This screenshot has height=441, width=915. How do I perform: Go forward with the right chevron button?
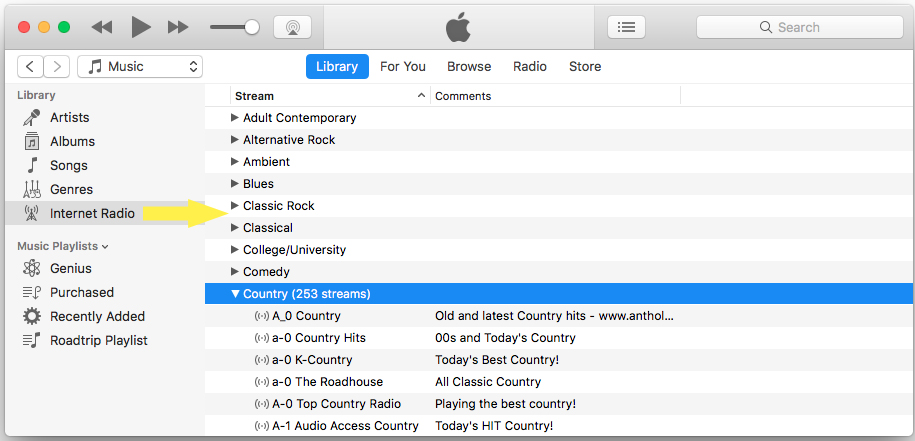click(x=57, y=66)
